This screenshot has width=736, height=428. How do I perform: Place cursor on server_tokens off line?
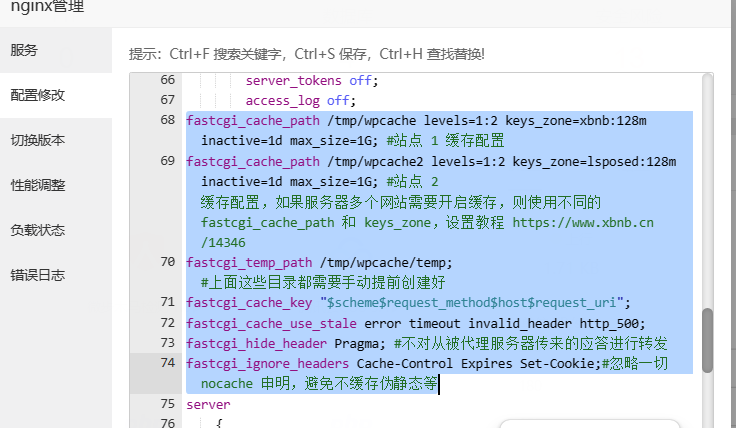(312, 80)
